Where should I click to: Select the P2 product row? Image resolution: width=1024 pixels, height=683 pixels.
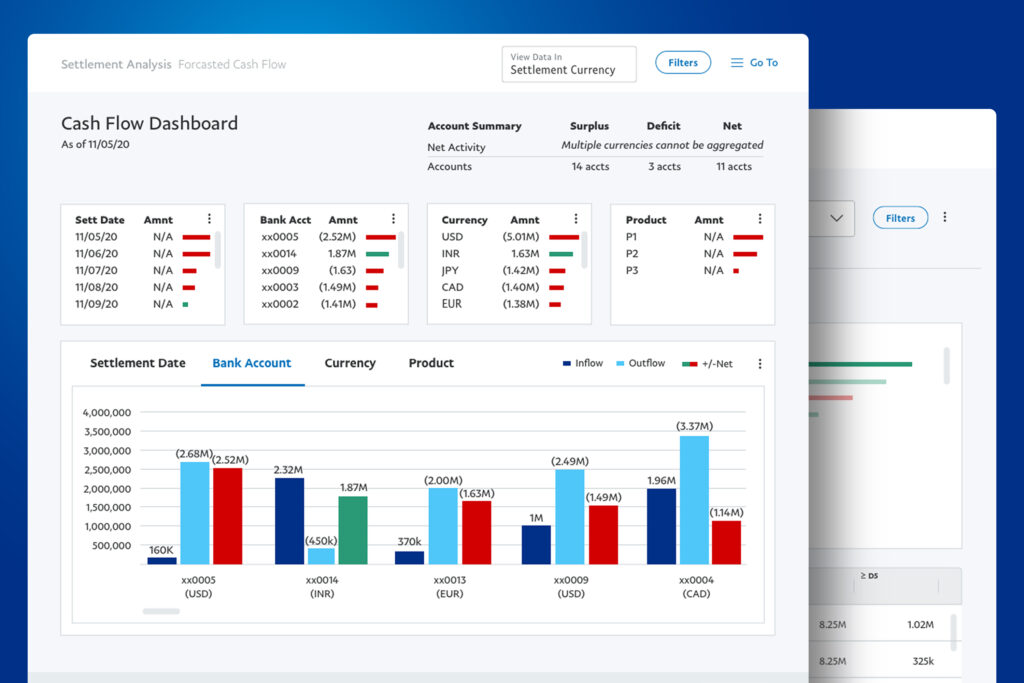694,253
